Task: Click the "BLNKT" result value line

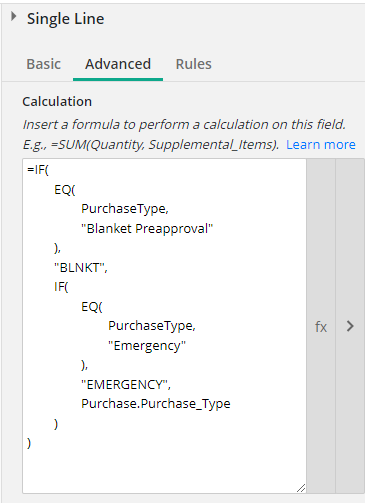Action: click(81, 268)
